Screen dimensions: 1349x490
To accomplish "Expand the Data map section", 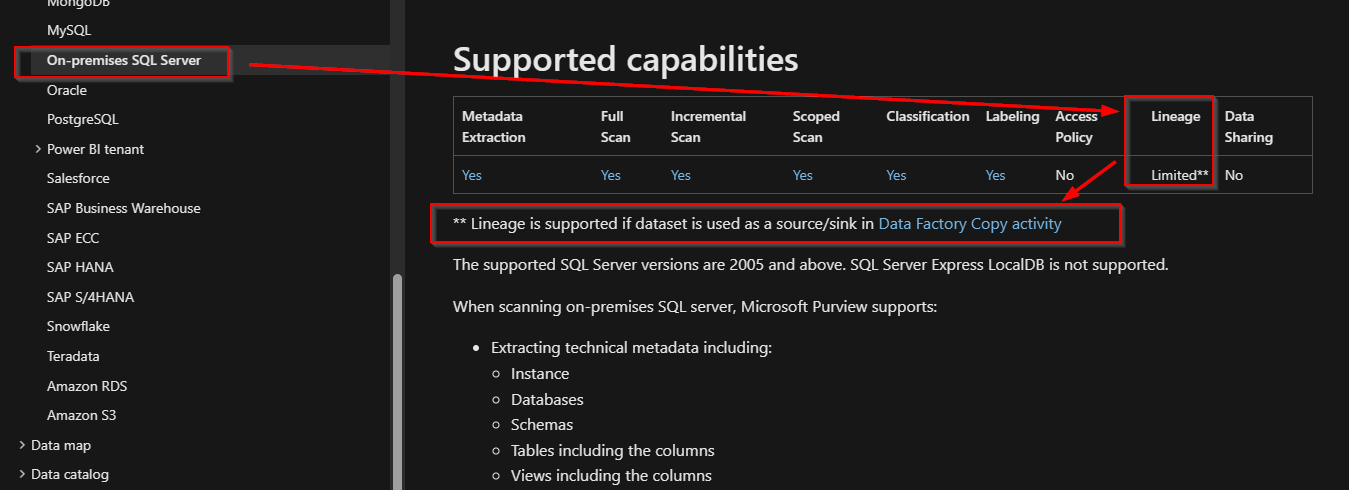I will 23,445.
